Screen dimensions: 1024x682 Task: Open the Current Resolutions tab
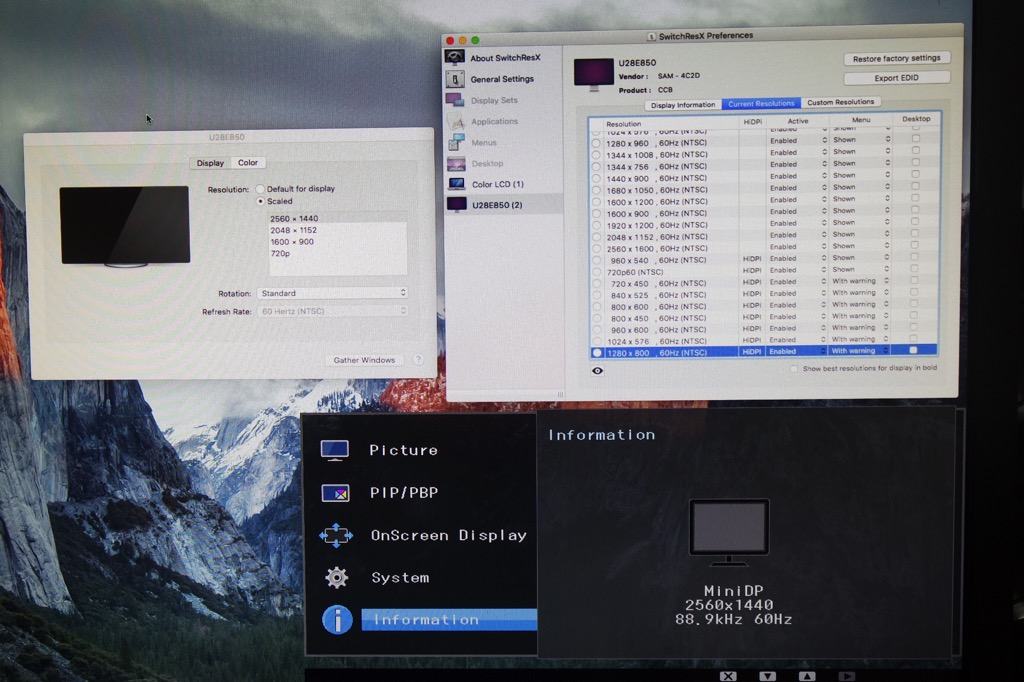click(761, 103)
